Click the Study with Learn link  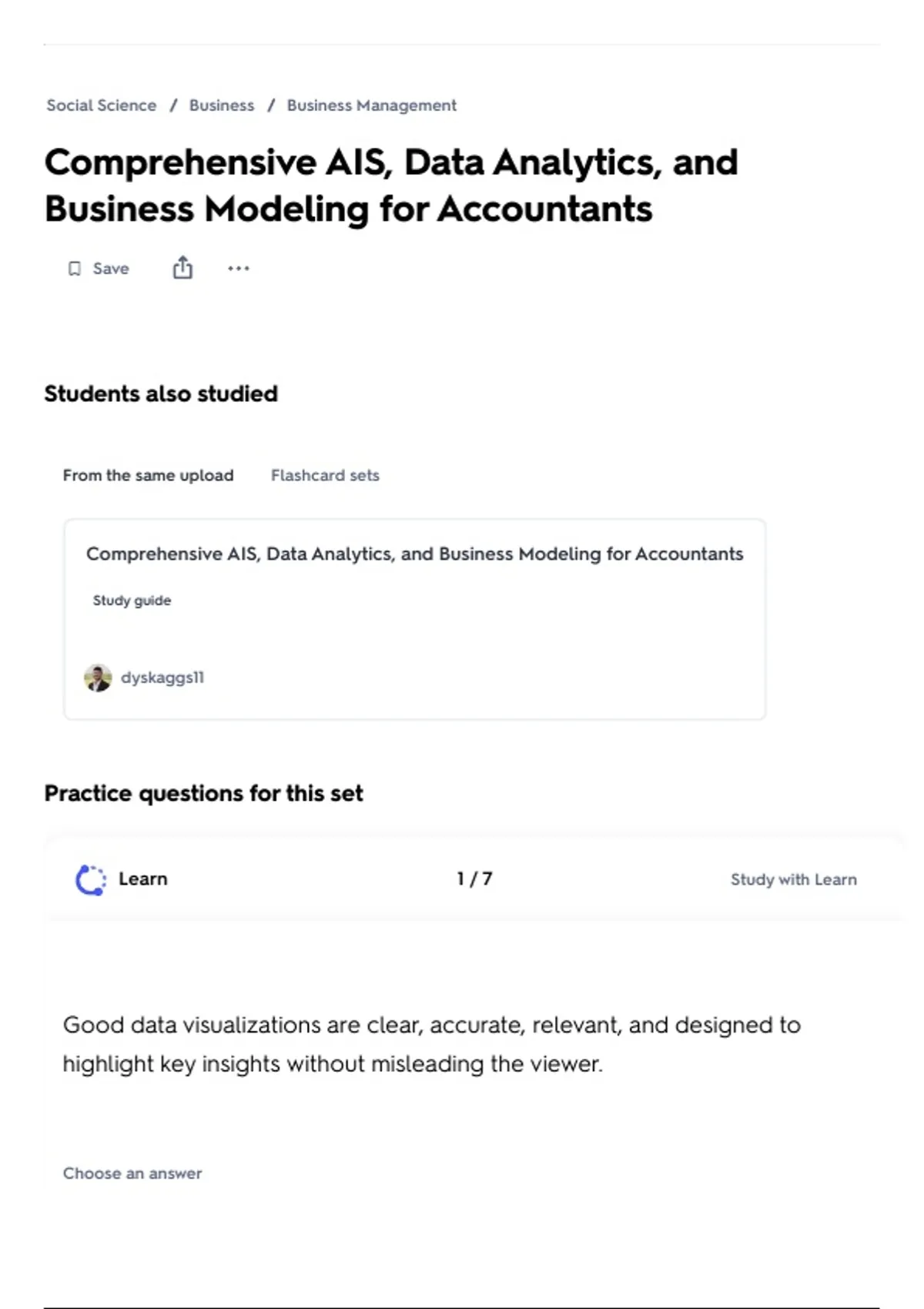[793, 879]
